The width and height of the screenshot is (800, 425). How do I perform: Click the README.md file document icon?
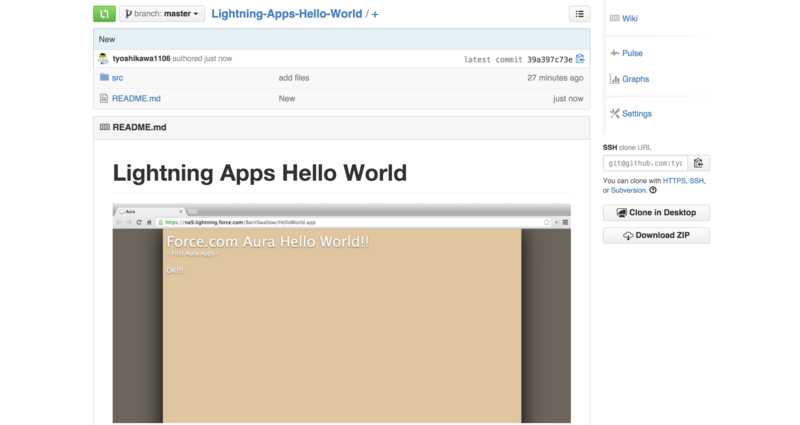[x=104, y=98]
